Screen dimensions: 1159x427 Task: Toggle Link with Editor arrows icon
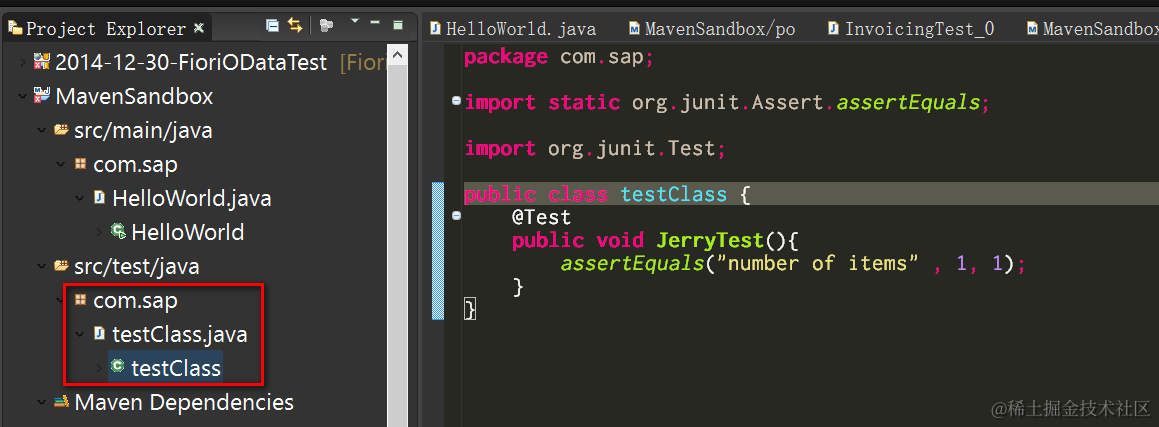point(295,26)
